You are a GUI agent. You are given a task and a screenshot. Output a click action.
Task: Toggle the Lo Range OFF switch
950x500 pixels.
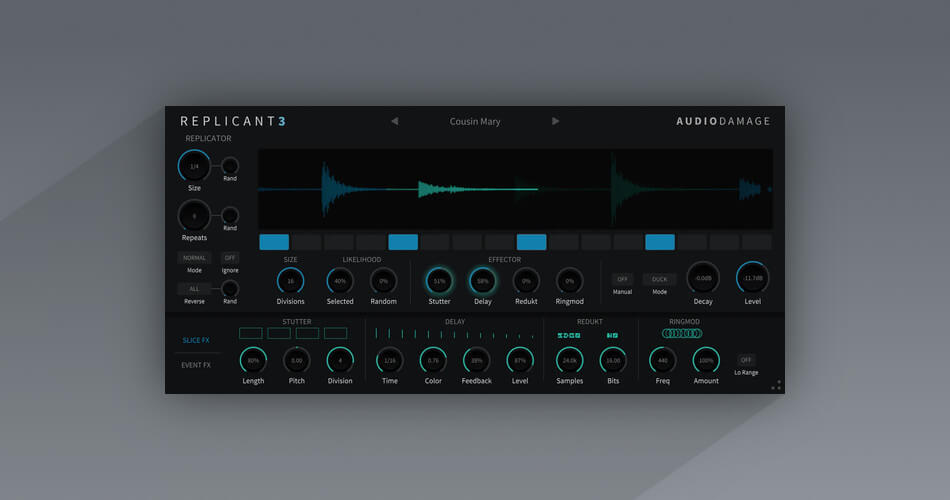click(746, 360)
